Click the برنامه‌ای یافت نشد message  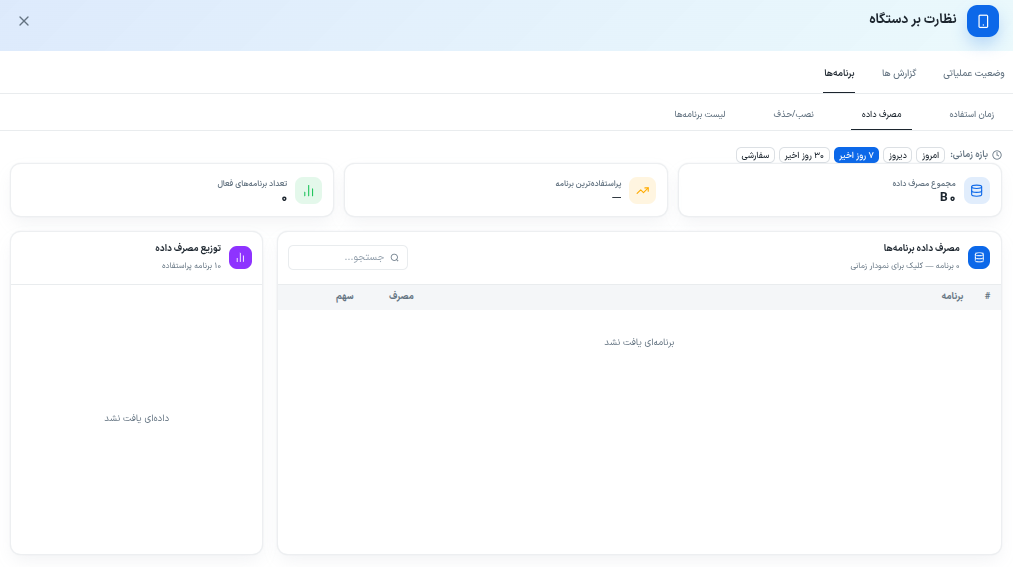pos(639,342)
